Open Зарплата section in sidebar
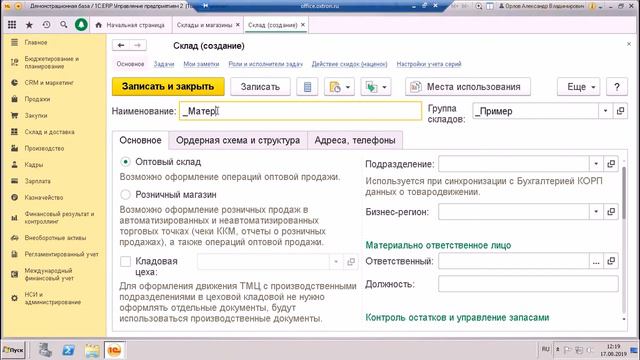This screenshot has height=360, width=640. coord(37,181)
